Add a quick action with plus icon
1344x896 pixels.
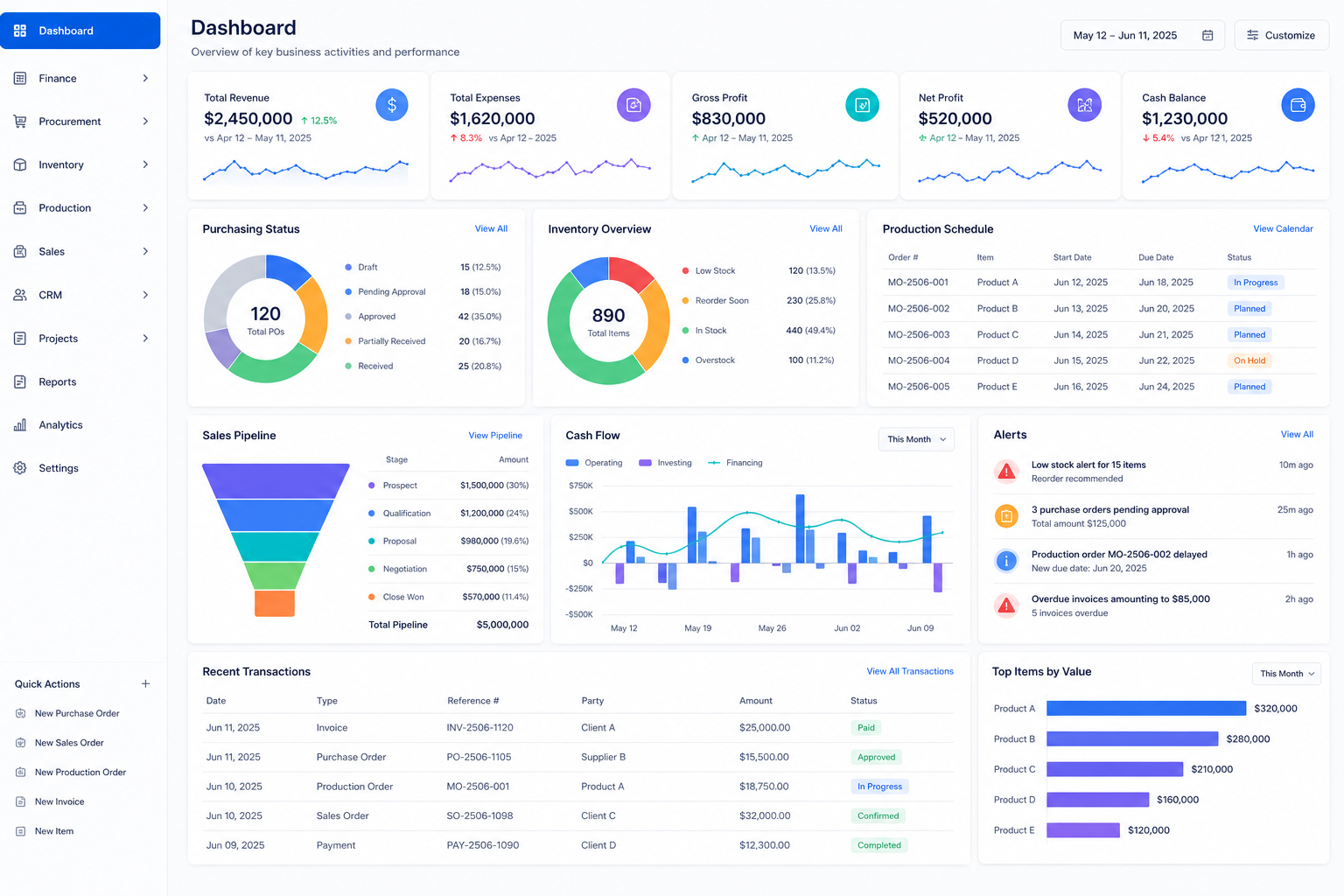click(145, 684)
